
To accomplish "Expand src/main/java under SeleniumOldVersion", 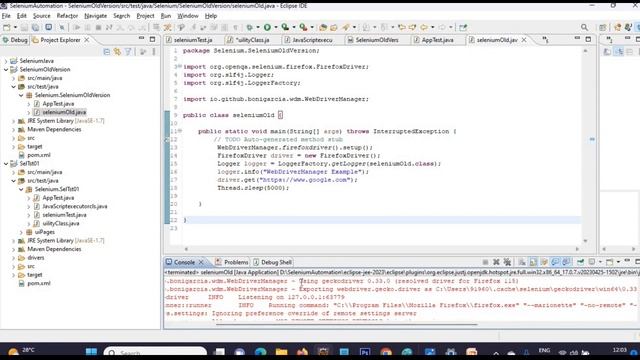I will coord(13,78).
